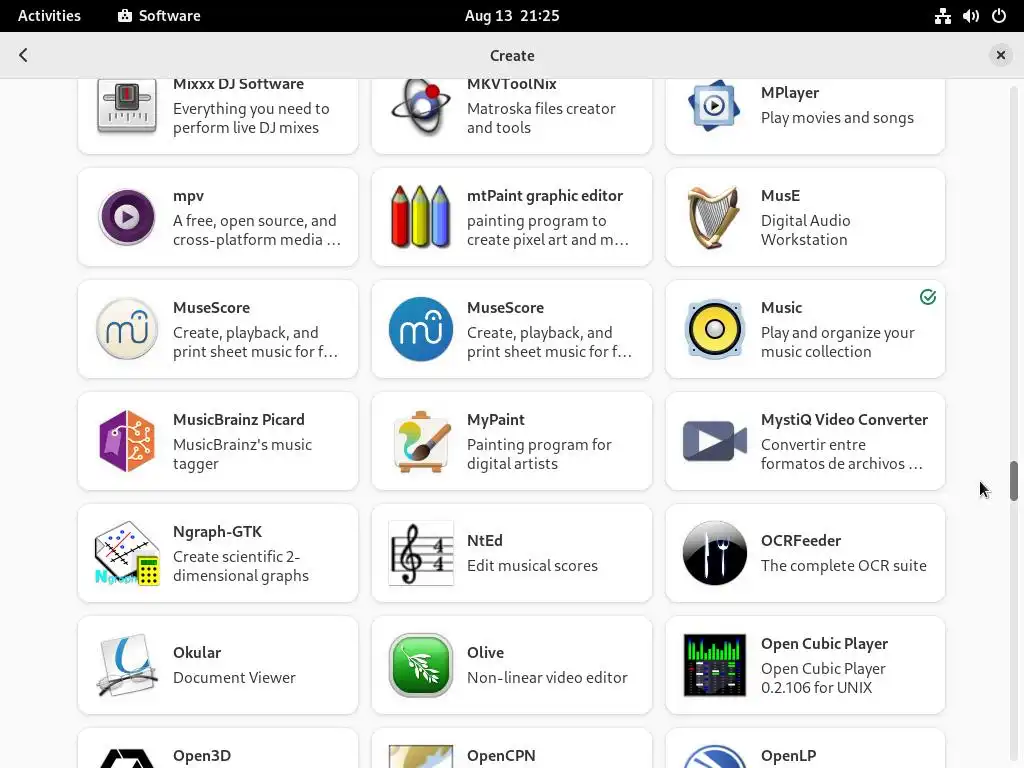Click "MusicBrainz's music tagger" text
Viewport: 1024px width, 768px height.
coord(242,454)
